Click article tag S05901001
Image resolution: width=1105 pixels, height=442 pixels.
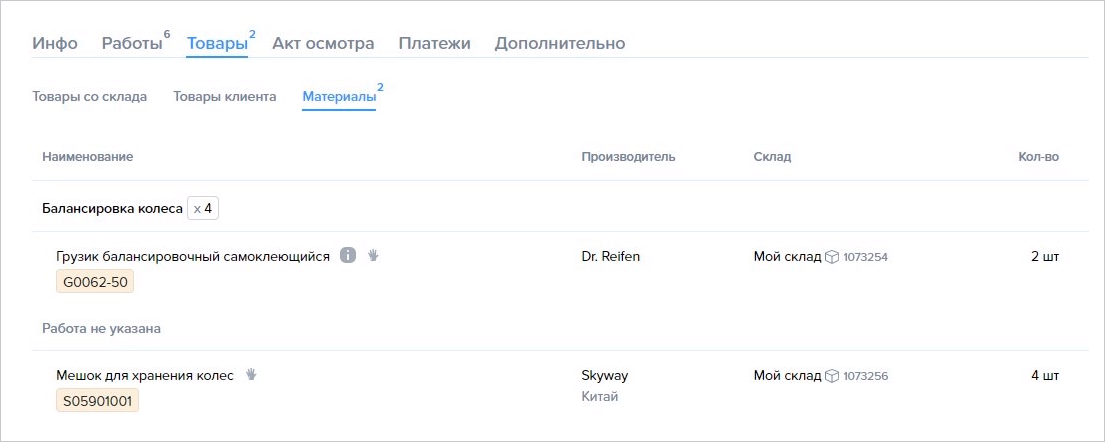pos(97,400)
